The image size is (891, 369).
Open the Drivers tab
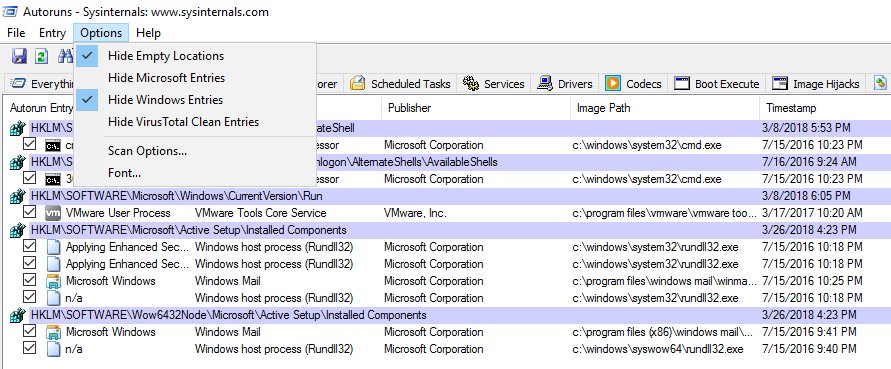tap(565, 84)
